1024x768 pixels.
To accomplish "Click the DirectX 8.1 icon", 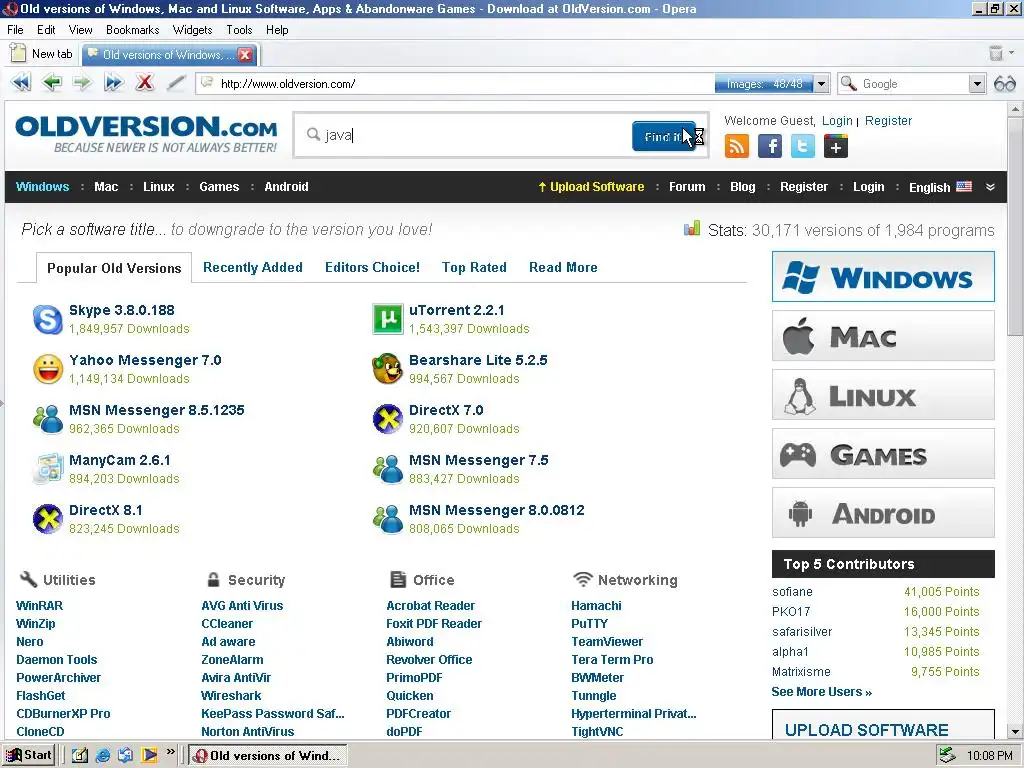I will [x=48, y=519].
